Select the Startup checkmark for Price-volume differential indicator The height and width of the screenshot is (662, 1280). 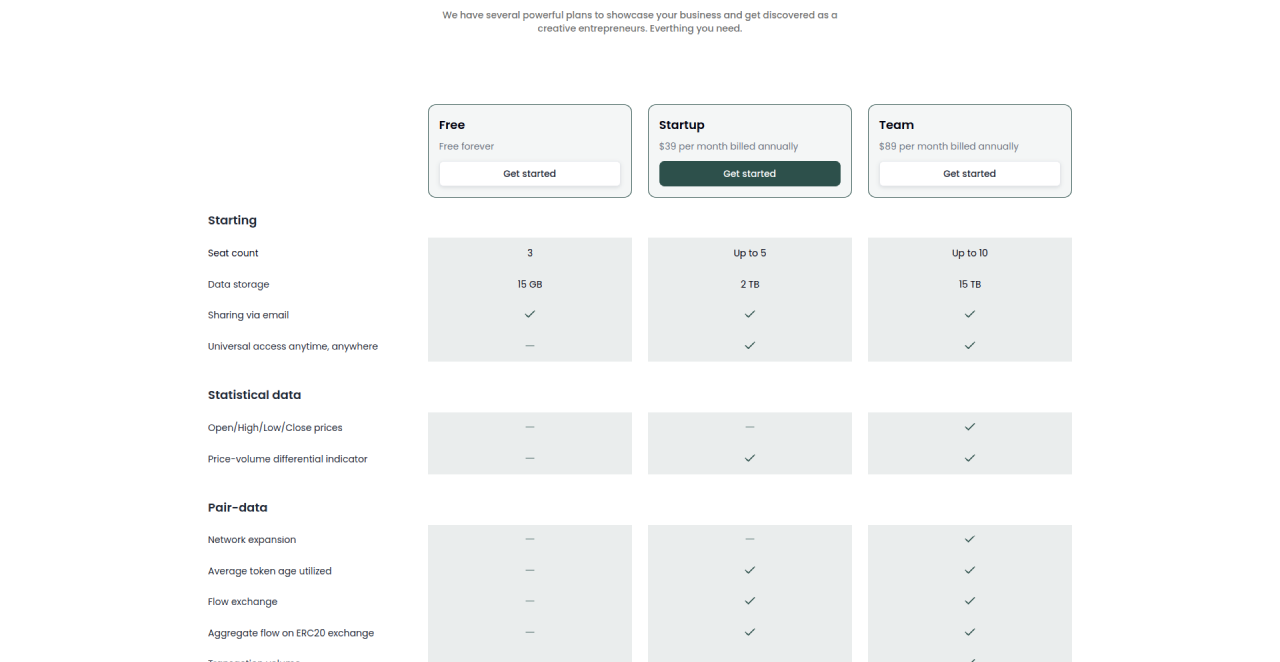749,458
